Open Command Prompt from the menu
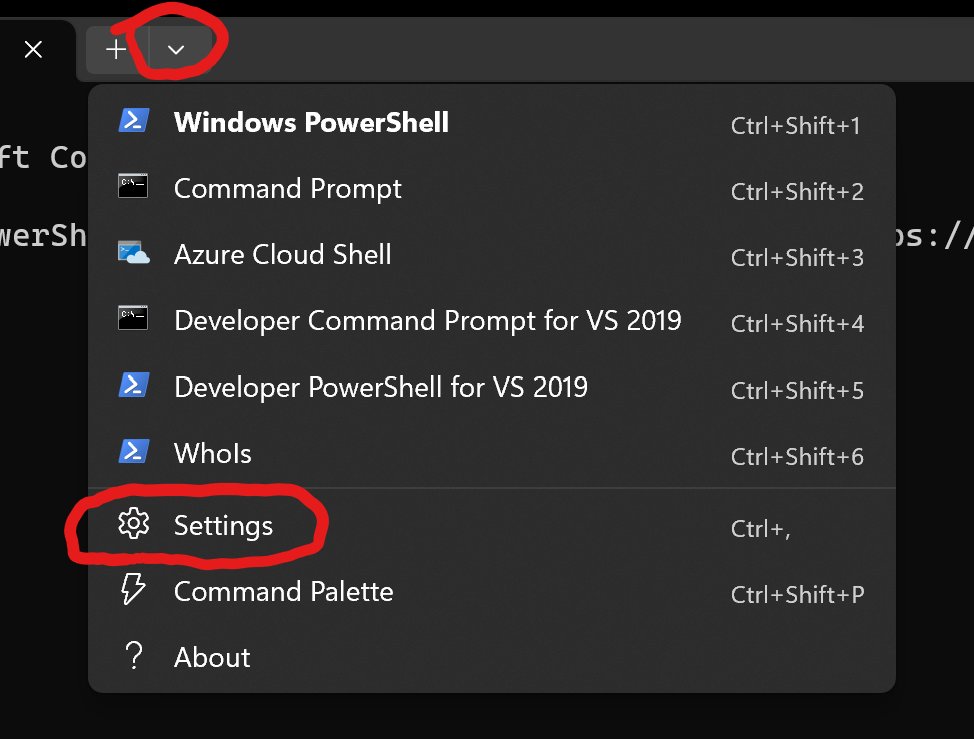 (288, 188)
